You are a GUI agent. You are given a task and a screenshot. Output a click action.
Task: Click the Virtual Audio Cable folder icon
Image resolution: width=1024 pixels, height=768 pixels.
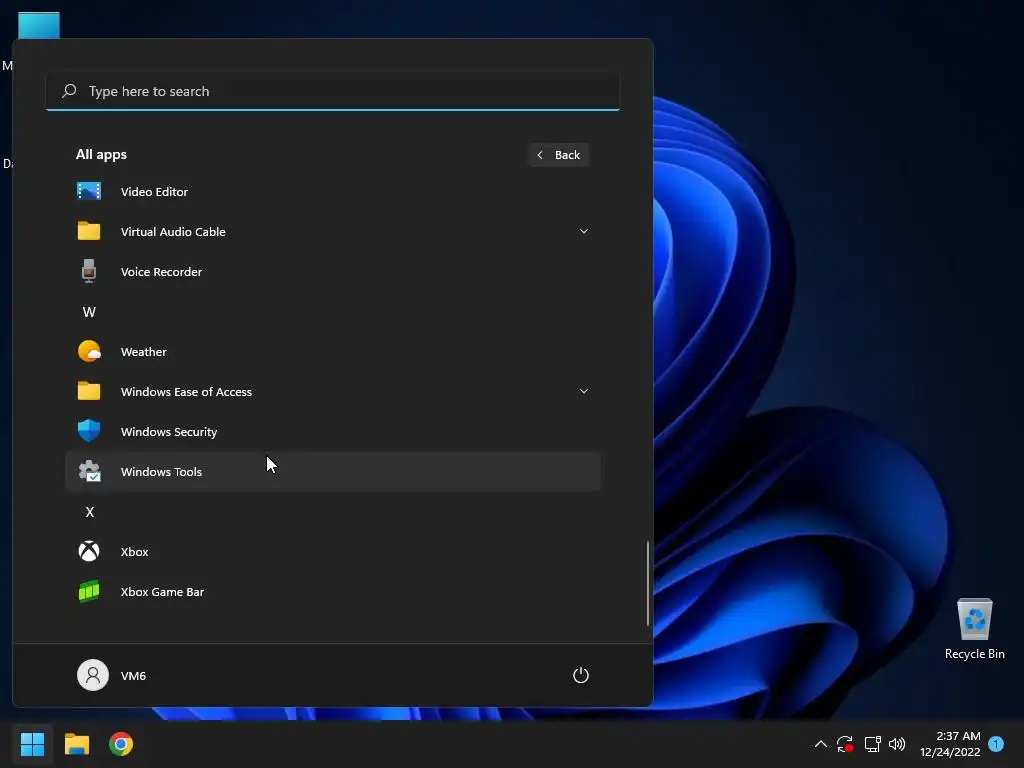coord(89,231)
